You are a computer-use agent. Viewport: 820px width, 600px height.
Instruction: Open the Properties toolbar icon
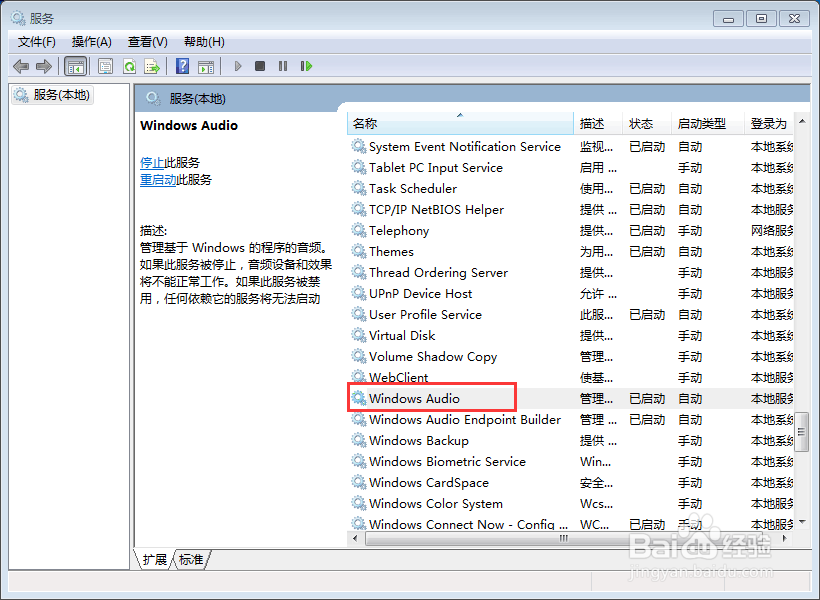(x=106, y=66)
